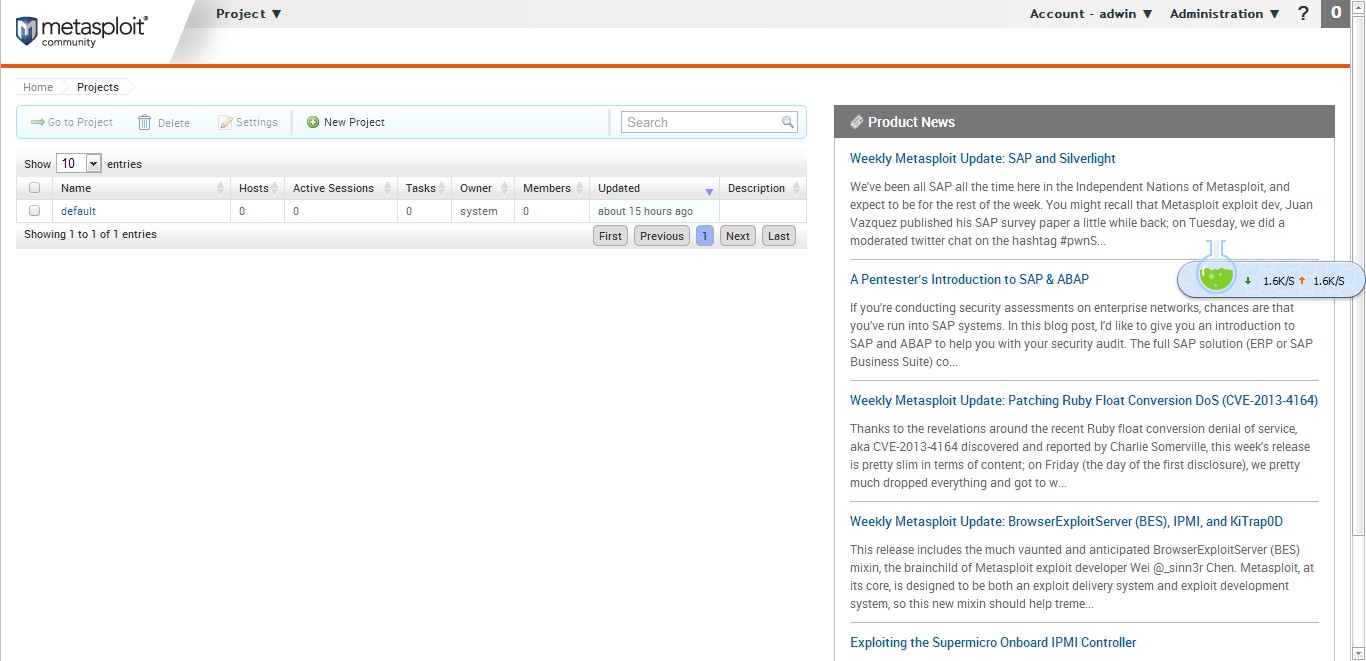Sort by Active Sessions column

tap(341, 188)
